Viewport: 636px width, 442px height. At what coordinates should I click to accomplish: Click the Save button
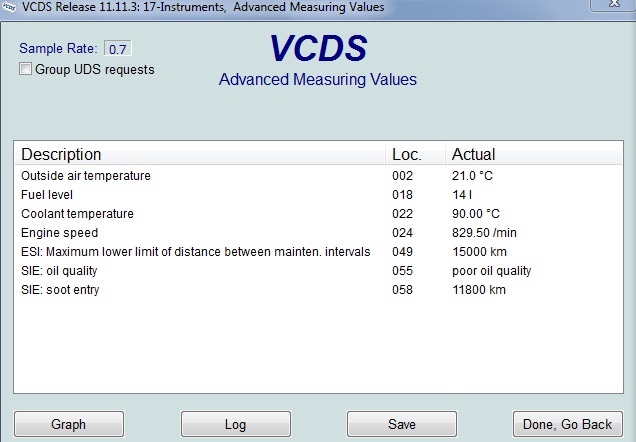402,424
